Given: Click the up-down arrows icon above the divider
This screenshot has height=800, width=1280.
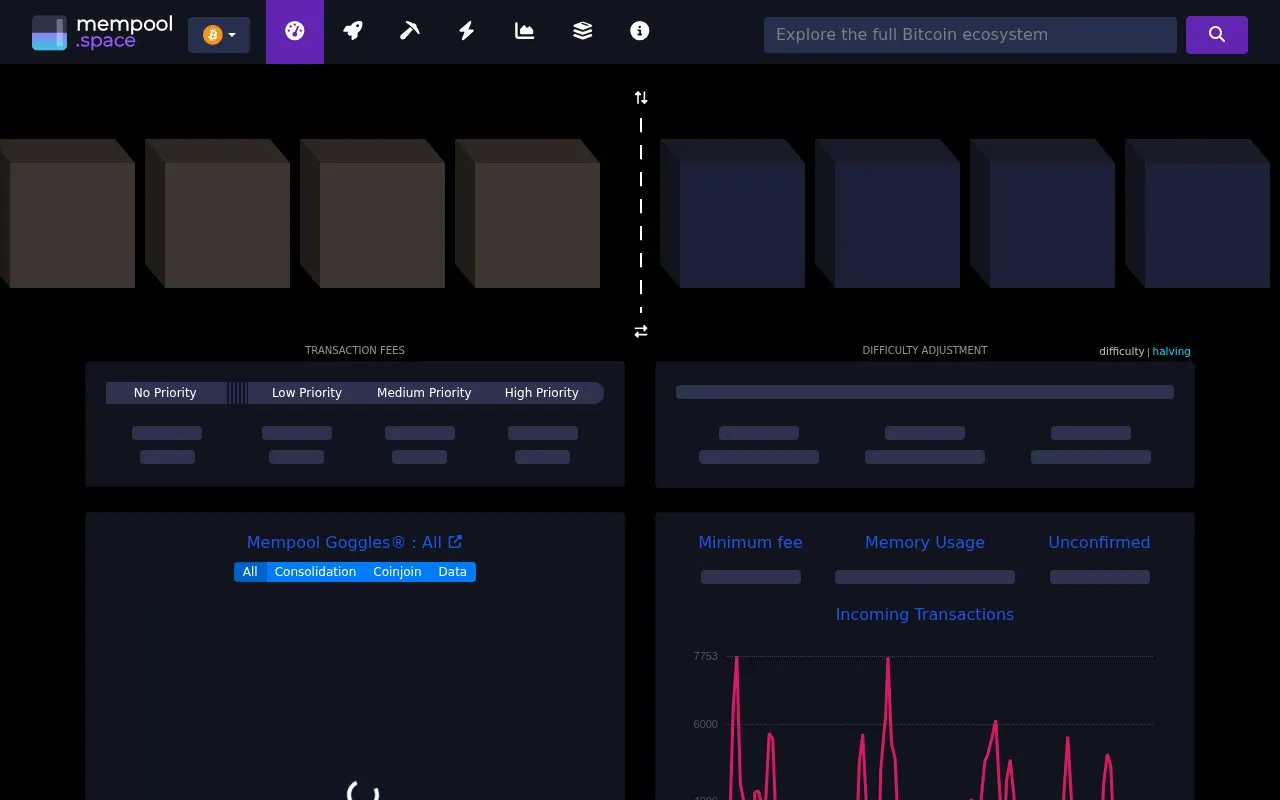Looking at the screenshot, I should point(641,97).
